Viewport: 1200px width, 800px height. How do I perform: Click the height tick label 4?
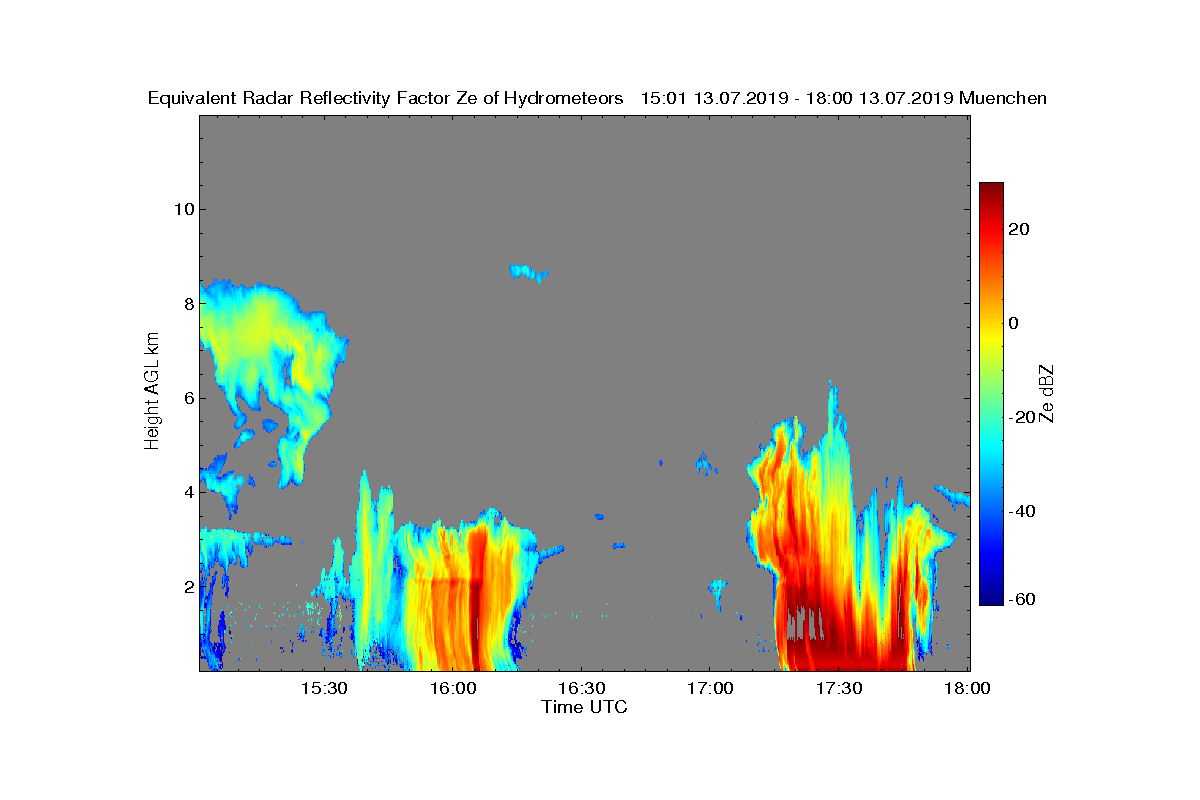point(187,492)
